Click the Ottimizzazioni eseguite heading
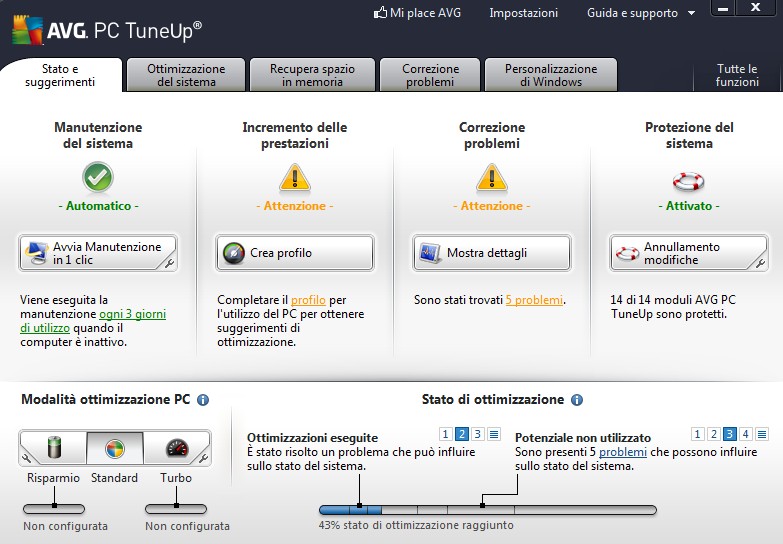Viewport: 783px width, 544px height. [313, 438]
